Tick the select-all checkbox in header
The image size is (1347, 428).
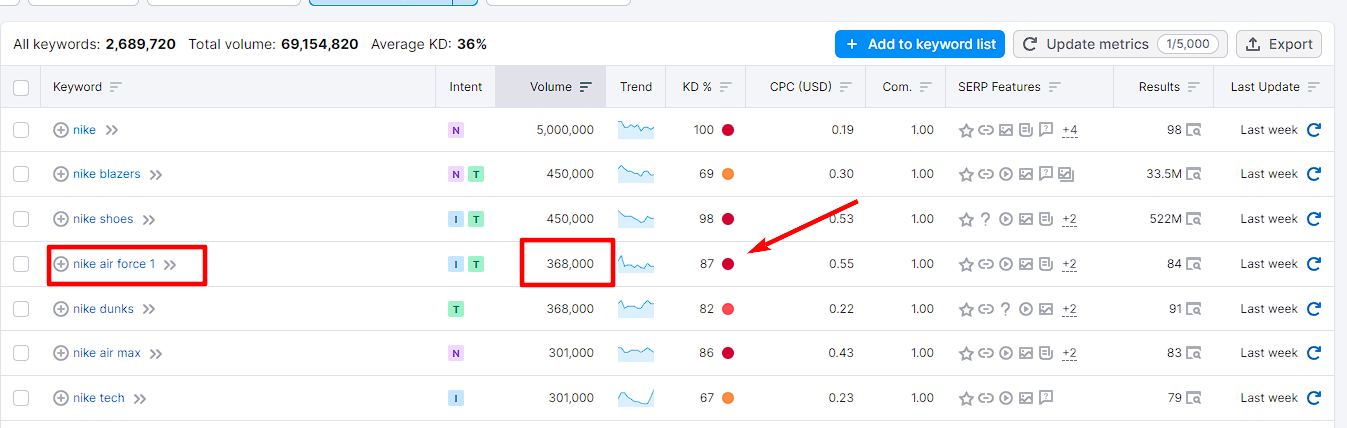pos(21,87)
